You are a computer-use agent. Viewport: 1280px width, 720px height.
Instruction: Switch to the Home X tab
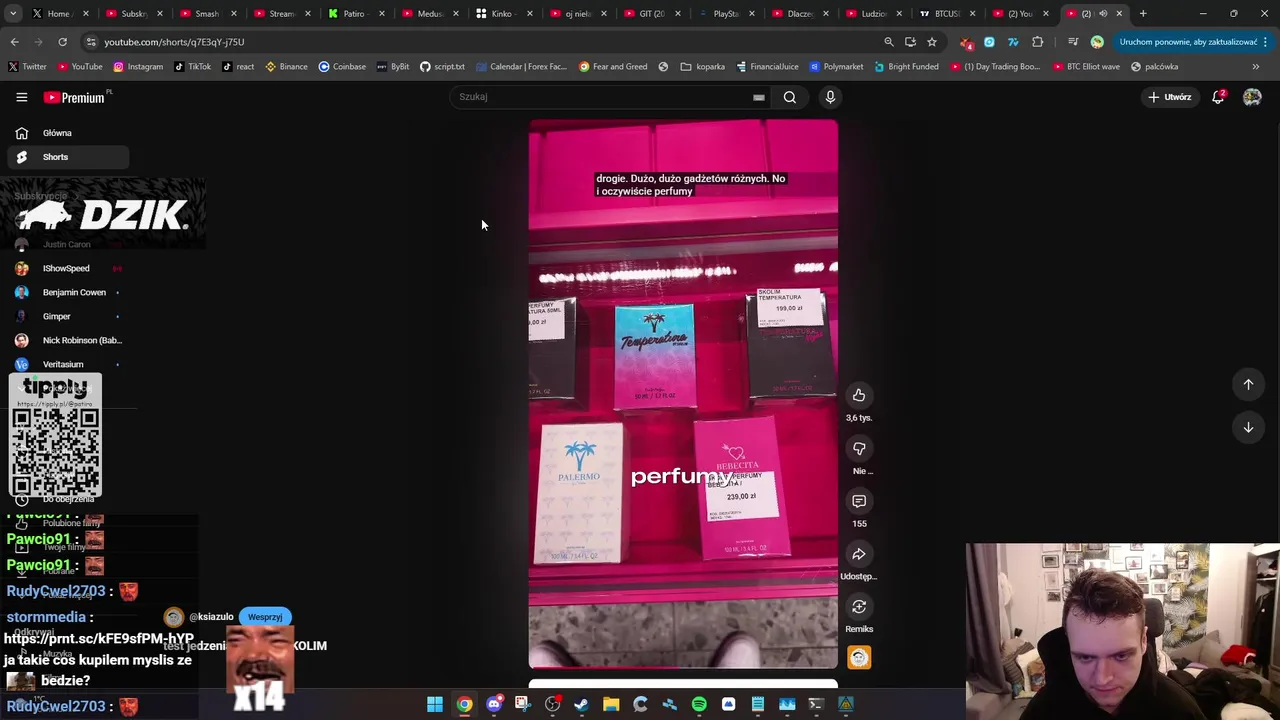60,14
